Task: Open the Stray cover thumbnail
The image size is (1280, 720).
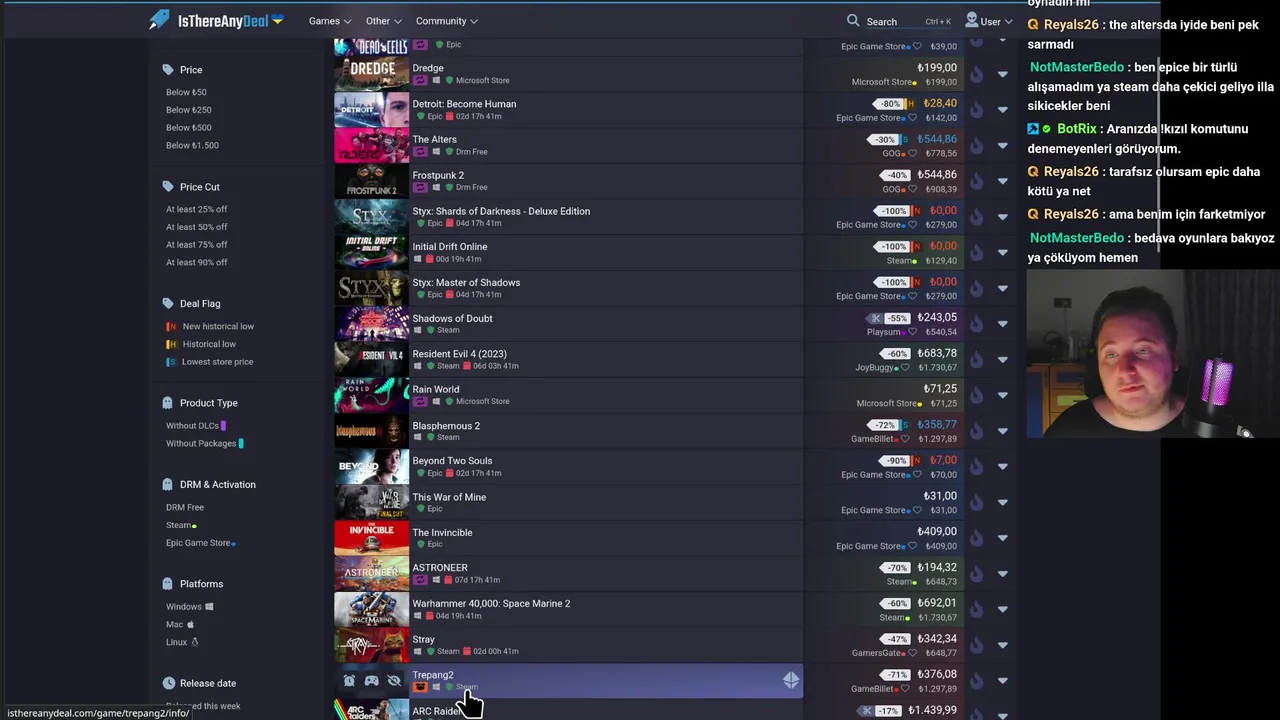Action: click(x=371, y=645)
